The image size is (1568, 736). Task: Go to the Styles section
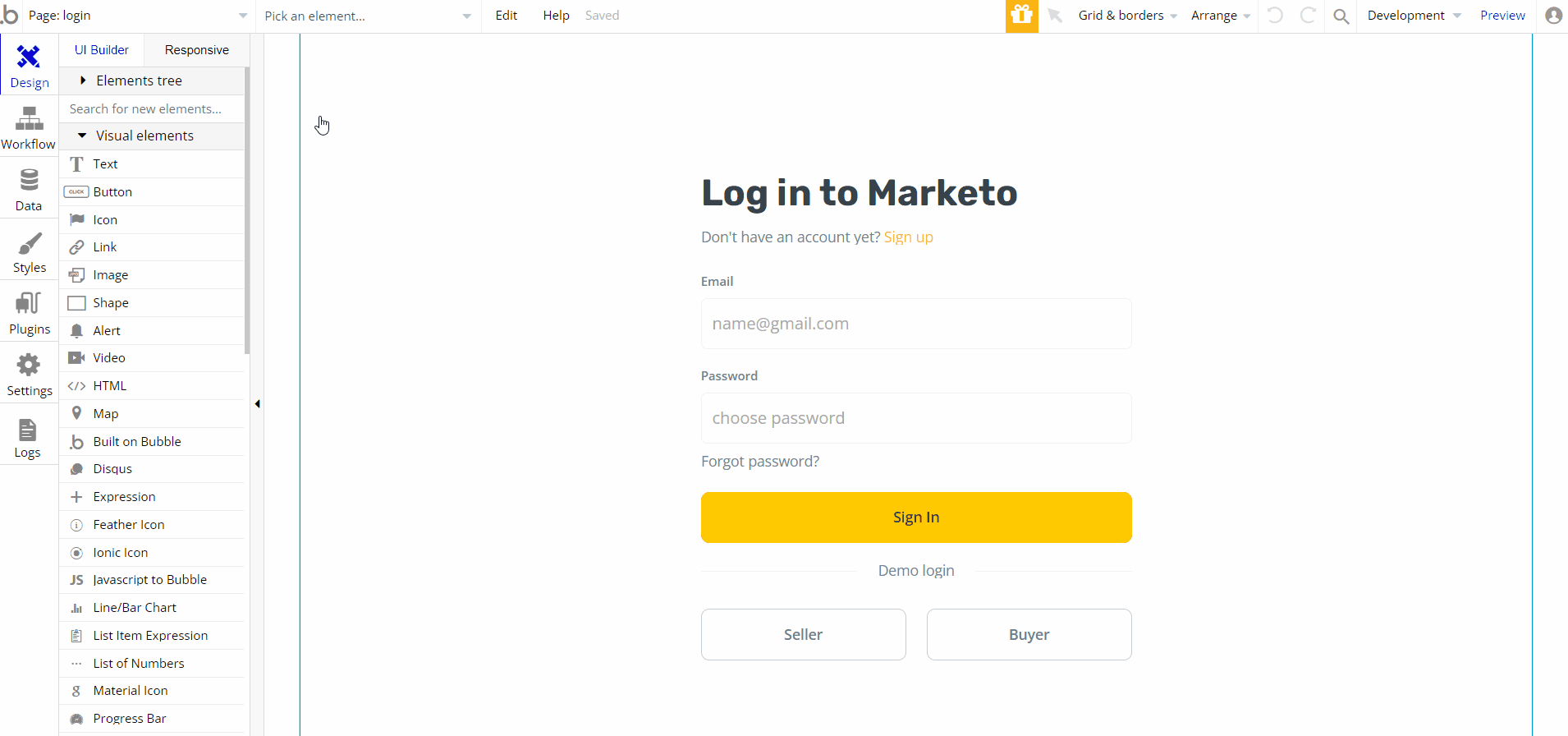(29, 251)
